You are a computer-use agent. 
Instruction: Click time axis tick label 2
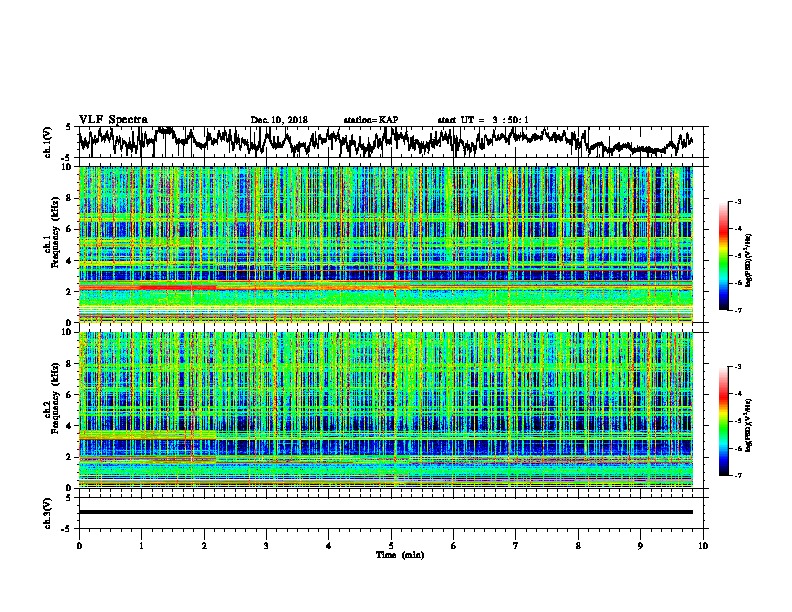204,545
